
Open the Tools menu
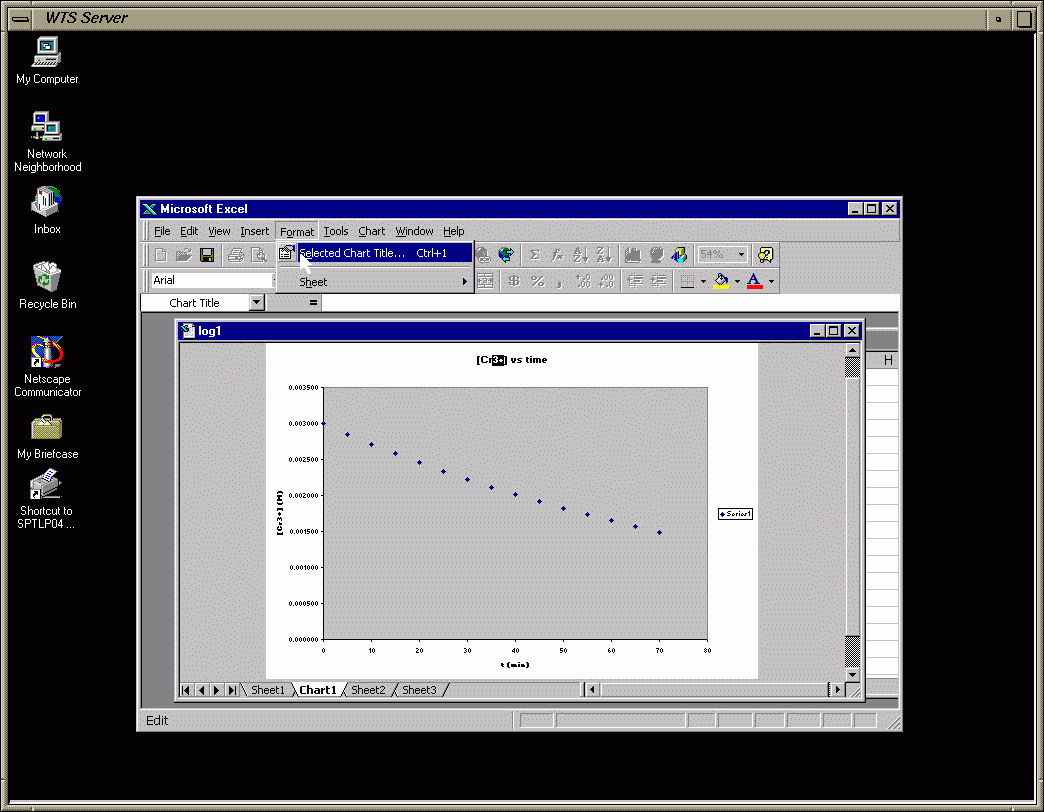[336, 231]
